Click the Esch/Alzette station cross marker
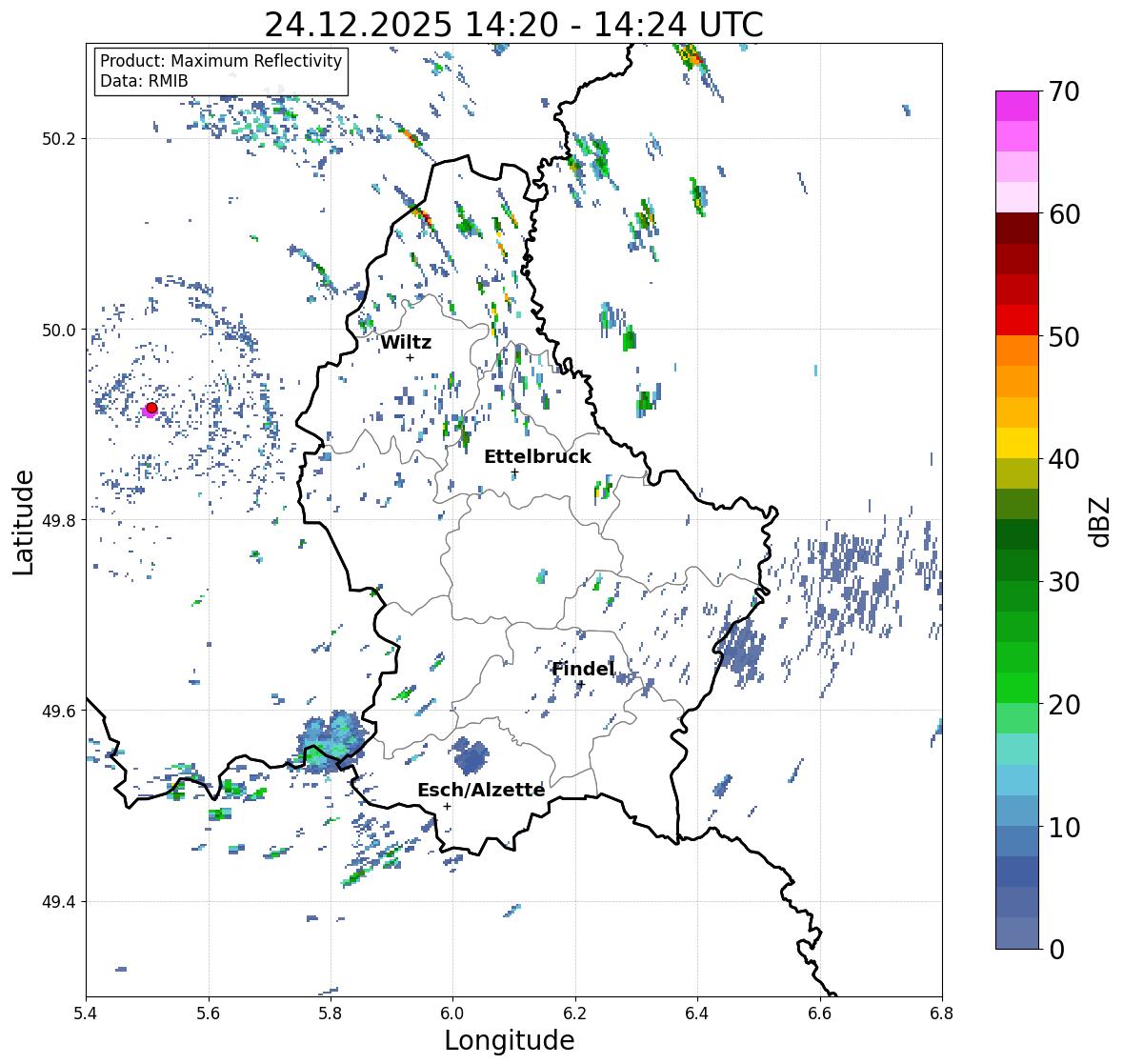 pyautogui.click(x=447, y=806)
